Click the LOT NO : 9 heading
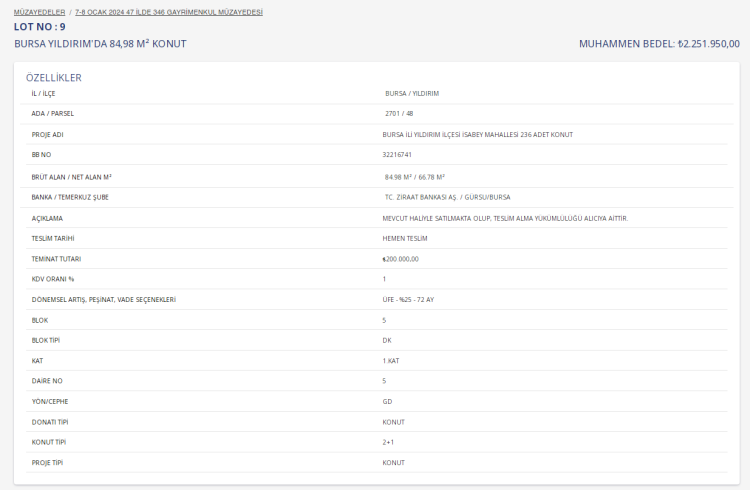This screenshot has height=490, width=750. 40,27
